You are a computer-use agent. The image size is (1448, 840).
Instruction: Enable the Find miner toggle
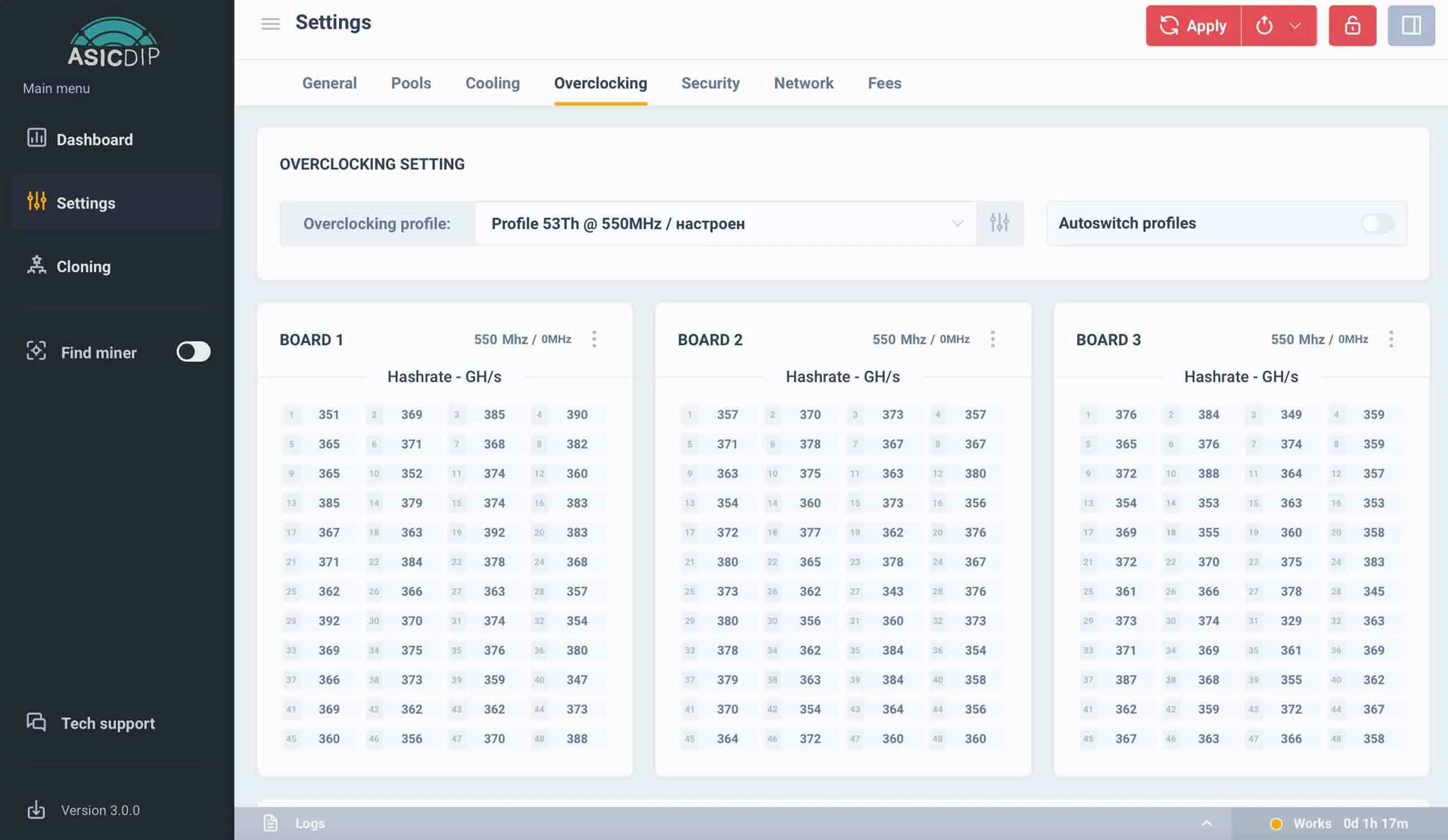click(193, 351)
